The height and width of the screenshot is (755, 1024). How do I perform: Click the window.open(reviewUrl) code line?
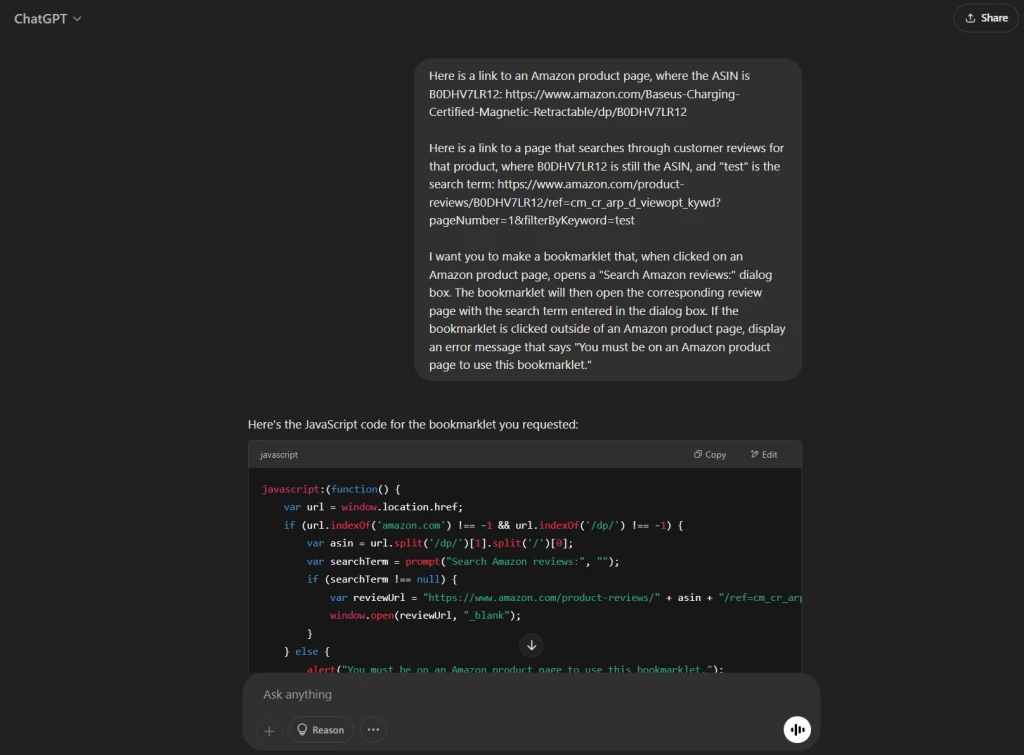pyautogui.click(x=425, y=615)
